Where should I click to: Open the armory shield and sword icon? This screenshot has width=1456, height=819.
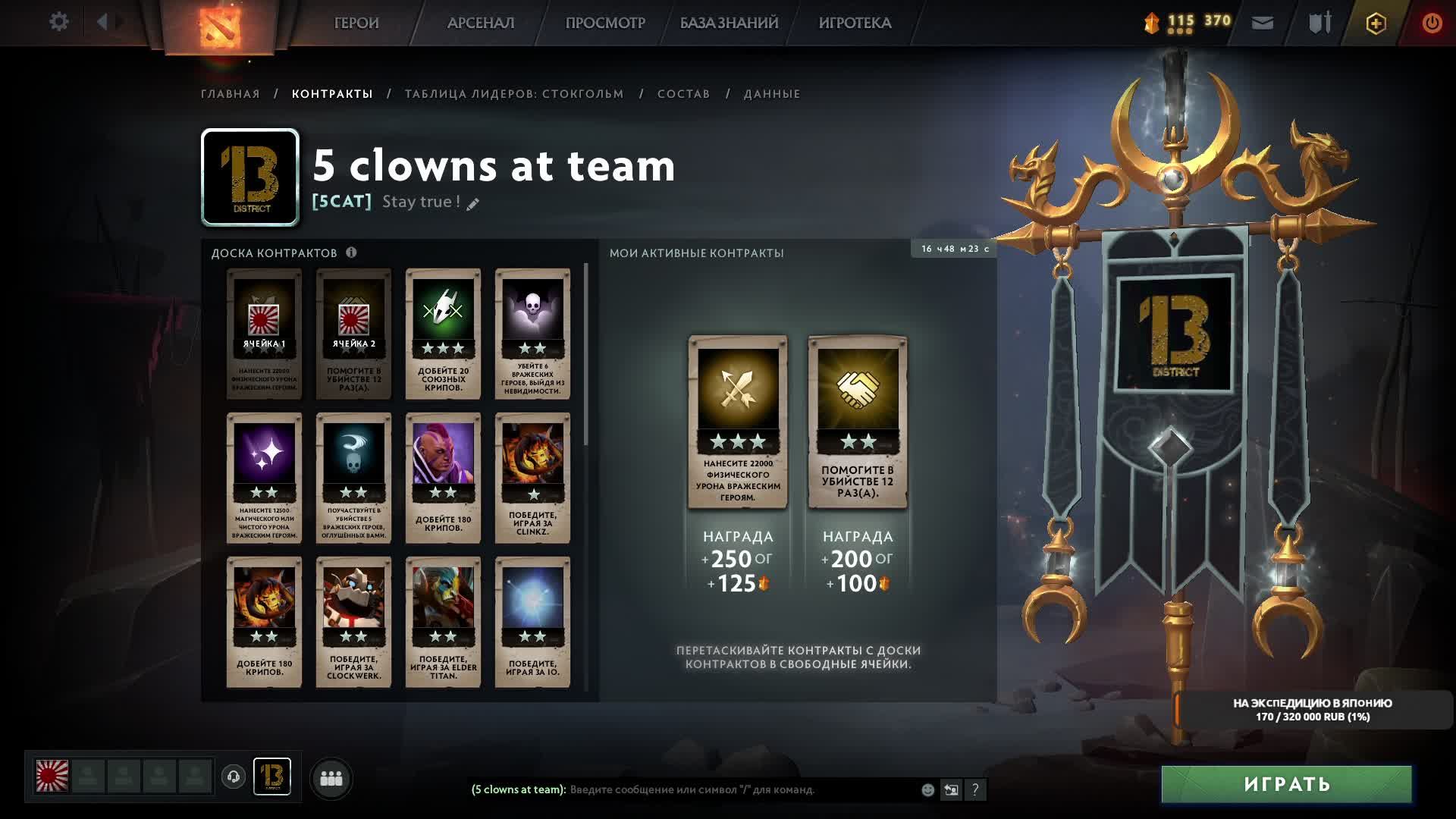[1320, 23]
